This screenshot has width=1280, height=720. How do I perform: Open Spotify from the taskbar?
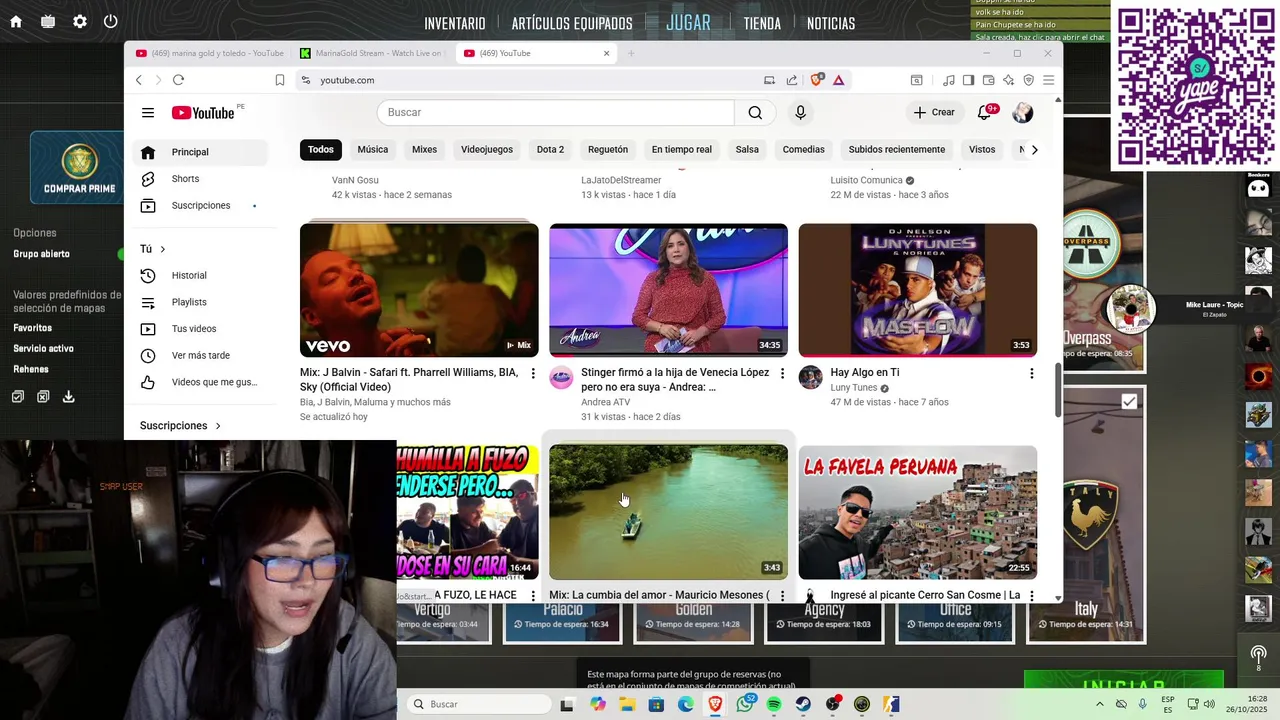coord(774,705)
